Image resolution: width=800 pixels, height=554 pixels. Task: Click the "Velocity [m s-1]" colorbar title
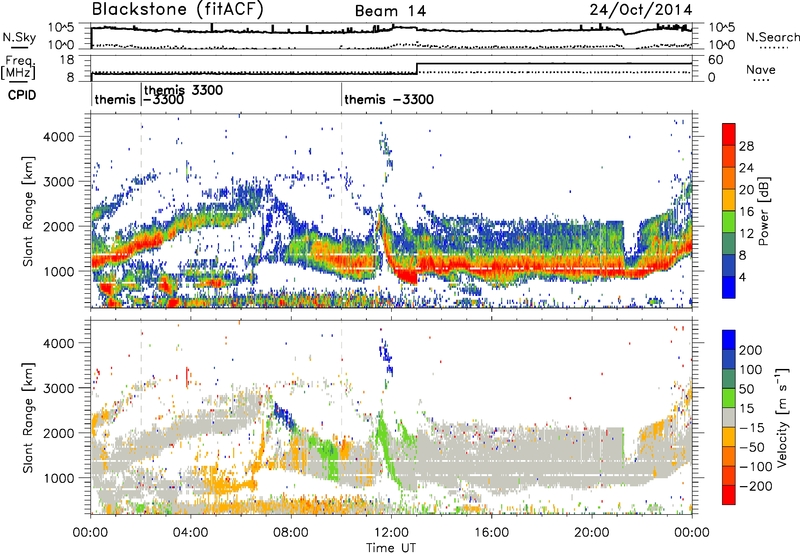tap(782, 417)
